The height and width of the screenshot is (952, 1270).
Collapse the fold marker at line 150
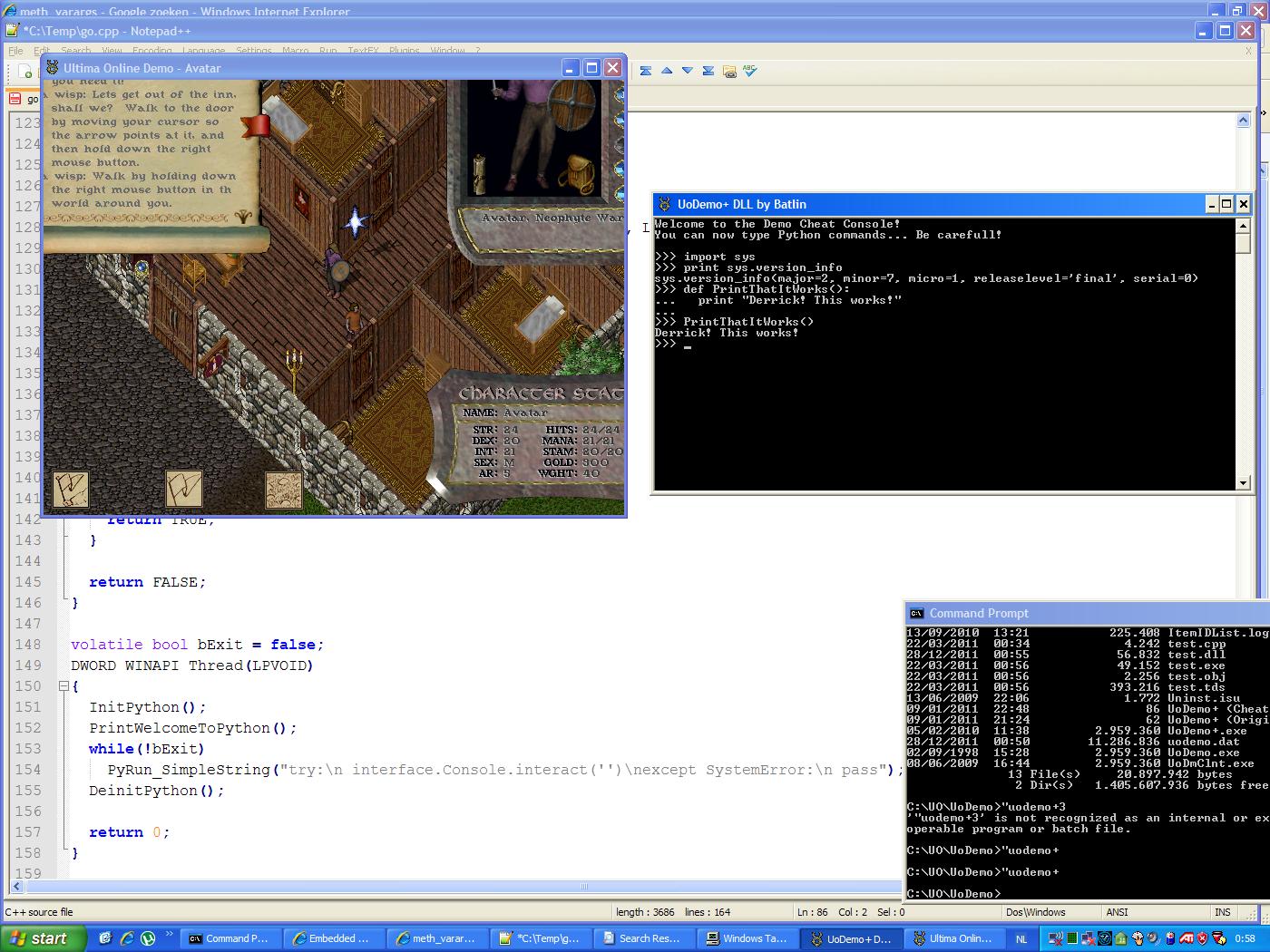click(63, 686)
